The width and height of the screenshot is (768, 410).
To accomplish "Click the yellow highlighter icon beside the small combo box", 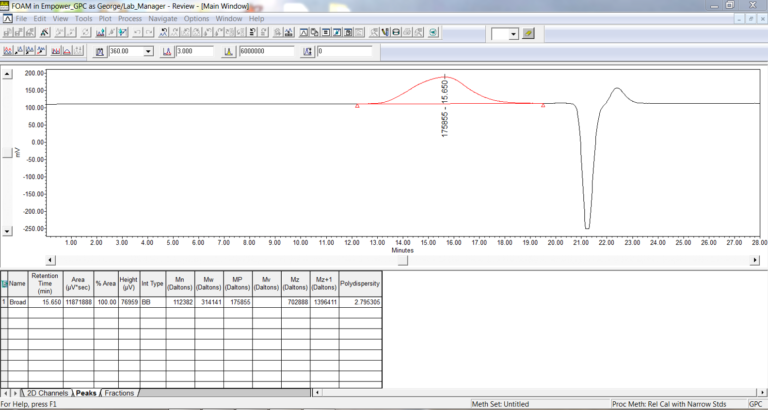I will [x=528, y=33].
